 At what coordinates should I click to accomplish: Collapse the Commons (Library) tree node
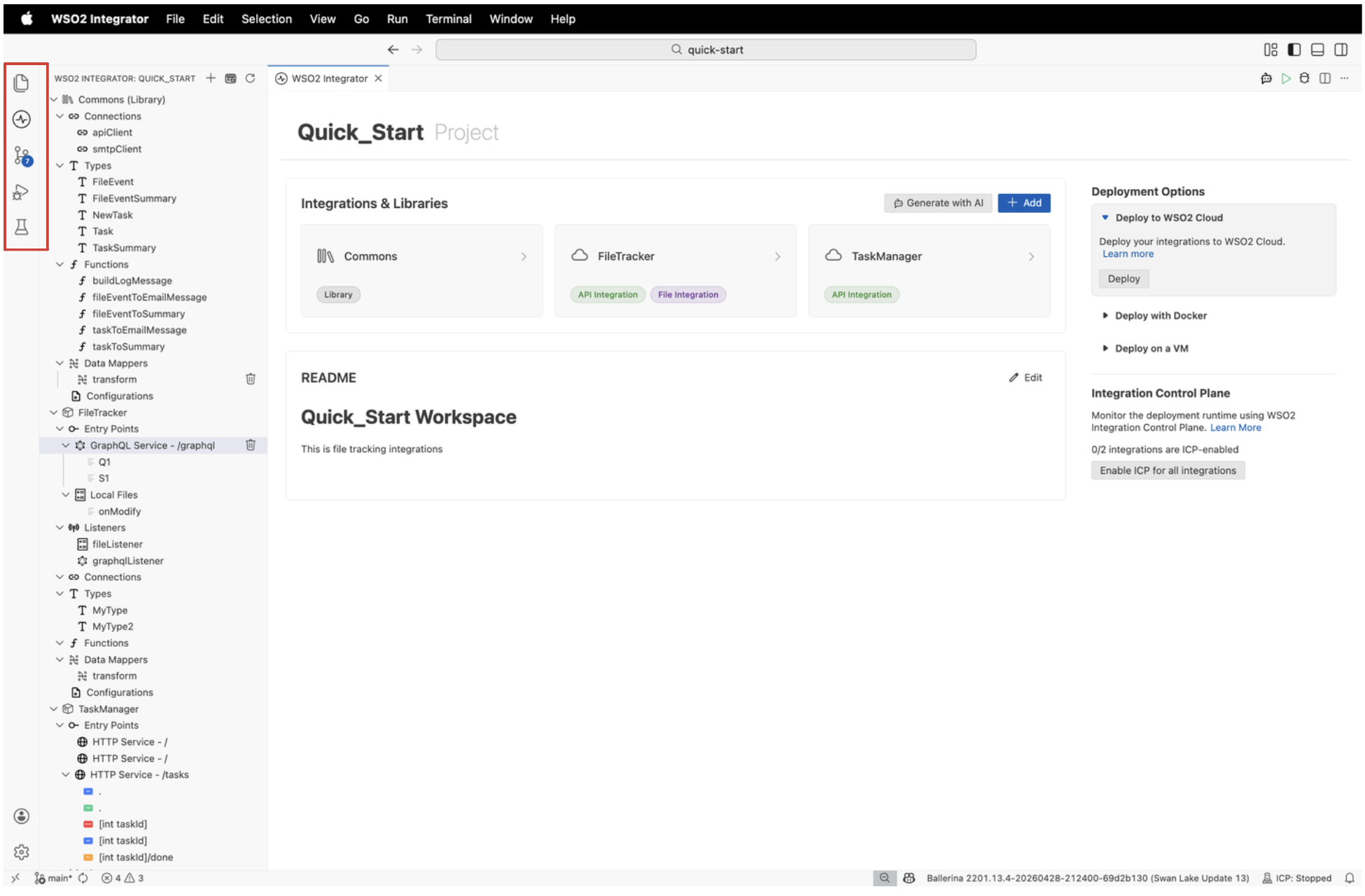tap(54, 99)
